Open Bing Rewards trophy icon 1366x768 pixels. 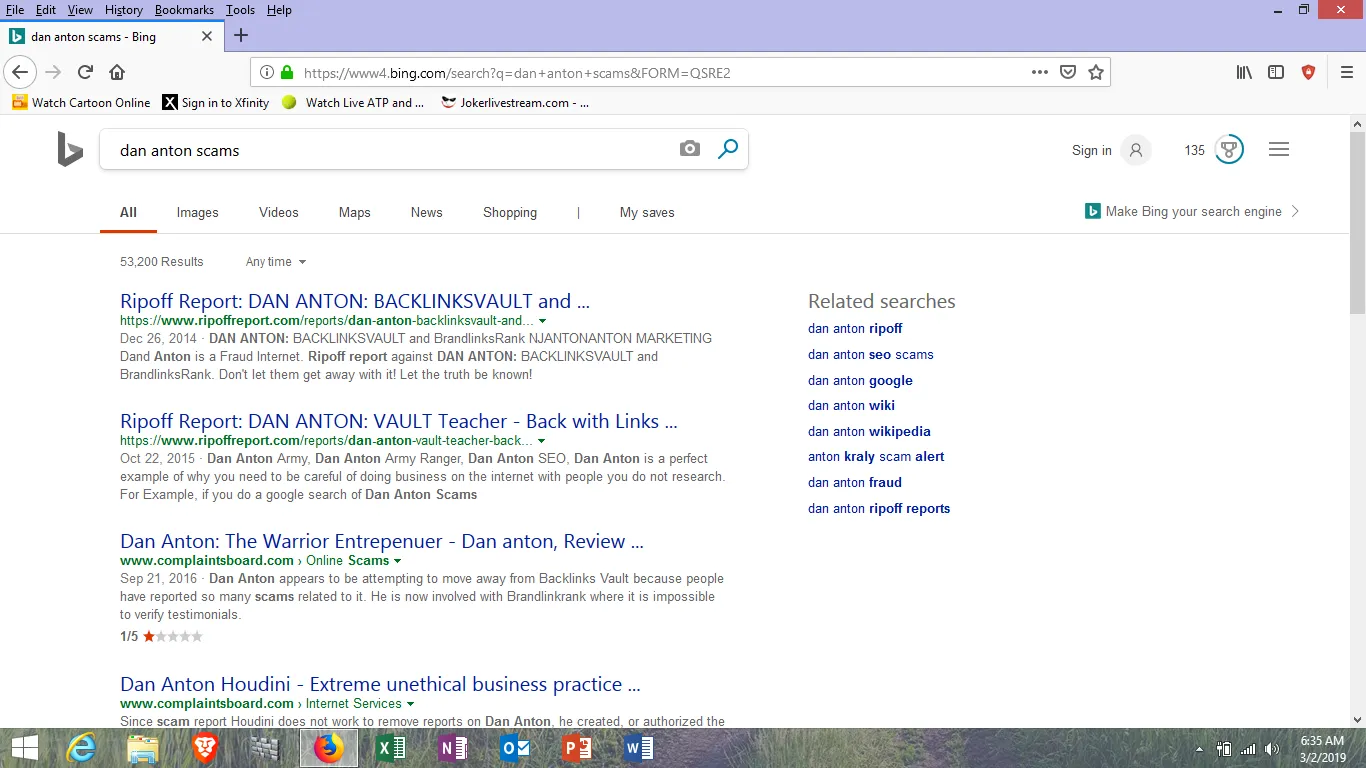click(x=1229, y=150)
